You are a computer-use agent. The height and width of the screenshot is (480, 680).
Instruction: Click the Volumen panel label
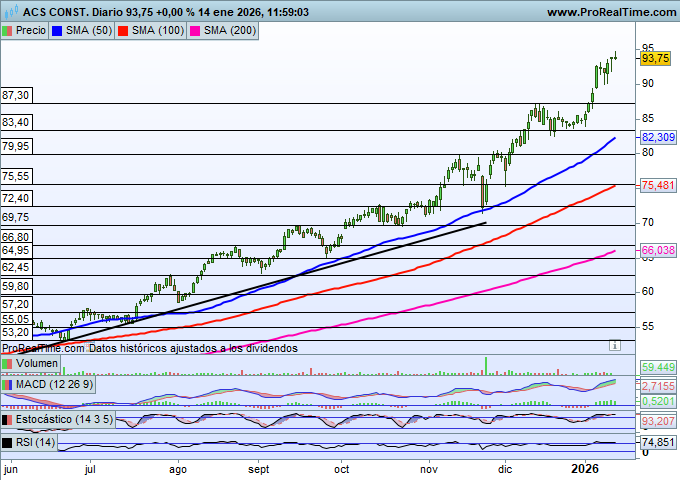coord(37,364)
